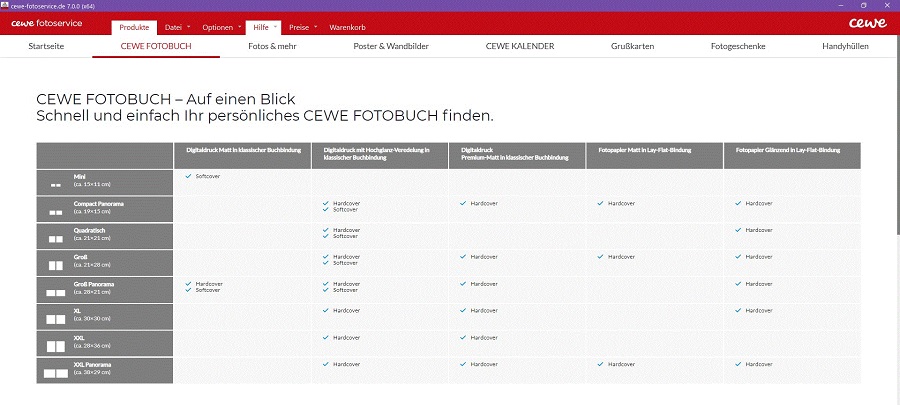This screenshot has width=900, height=405.
Task: Click Hardcover checkmark for Quadratisch Fotopapier Glänzend
Action: click(x=738, y=230)
